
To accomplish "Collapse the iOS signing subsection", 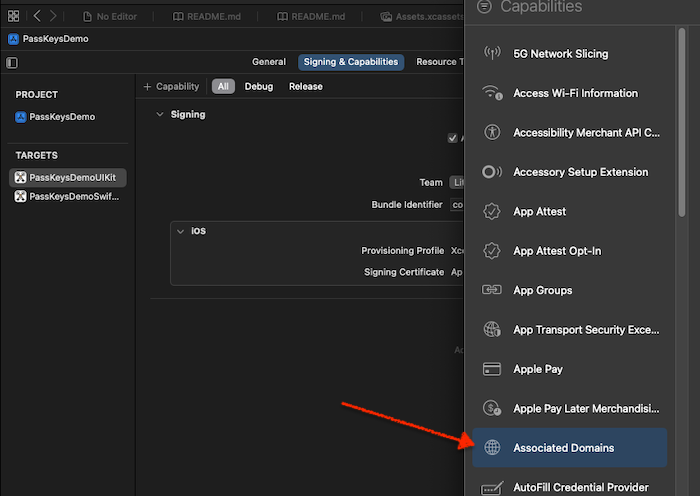I will click(180, 231).
